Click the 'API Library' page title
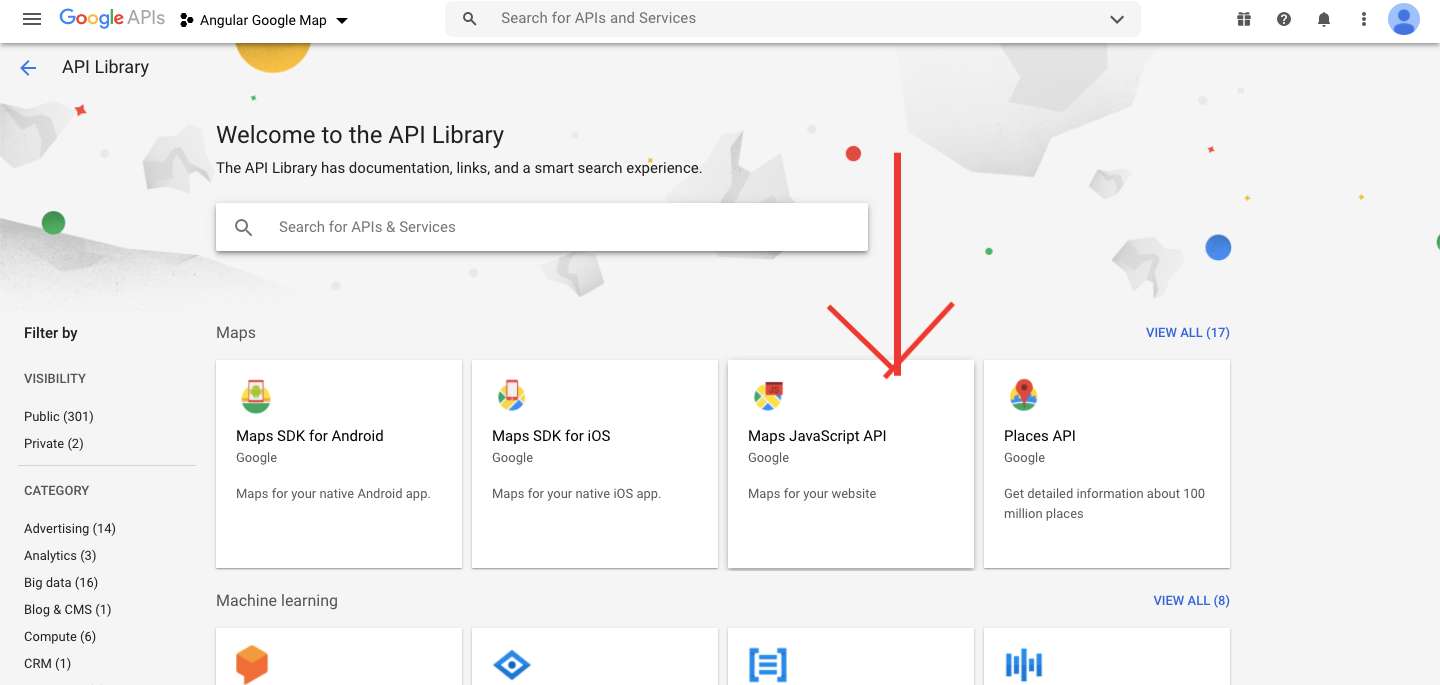The image size is (1440, 685). click(105, 67)
